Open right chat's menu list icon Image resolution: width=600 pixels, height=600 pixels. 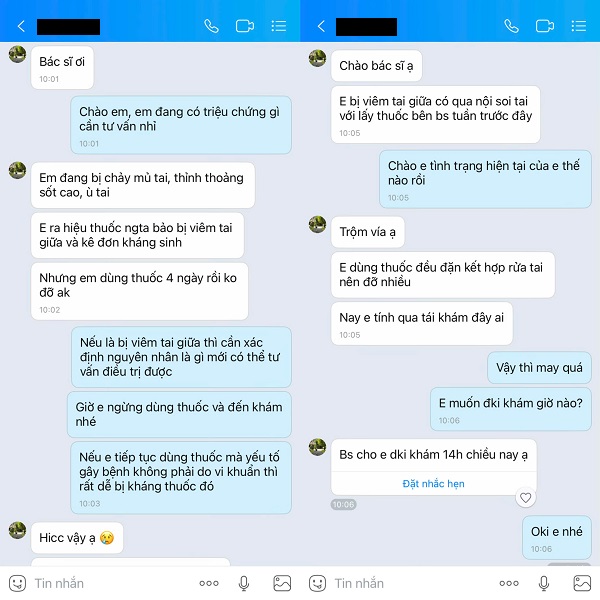click(x=579, y=26)
